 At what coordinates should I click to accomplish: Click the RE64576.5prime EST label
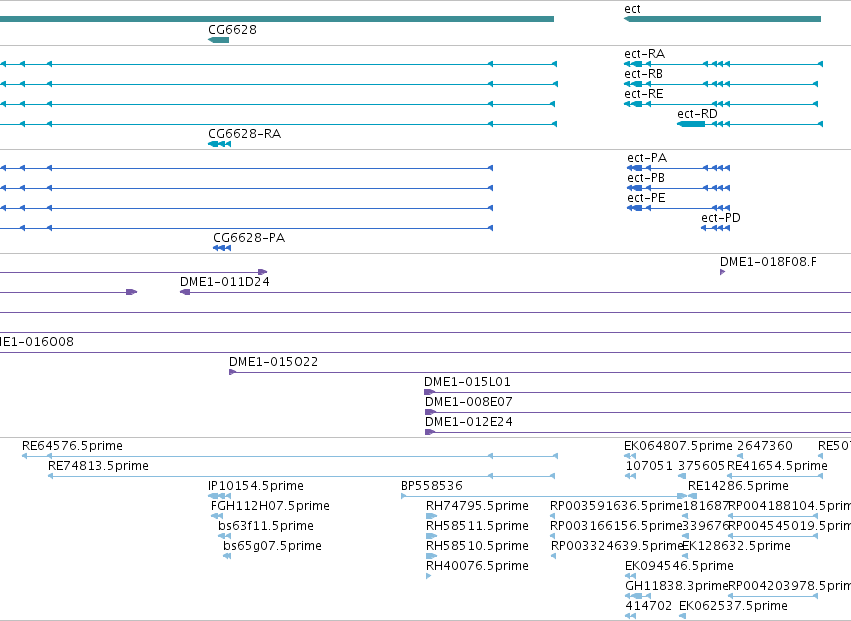(x=72, y=446)
